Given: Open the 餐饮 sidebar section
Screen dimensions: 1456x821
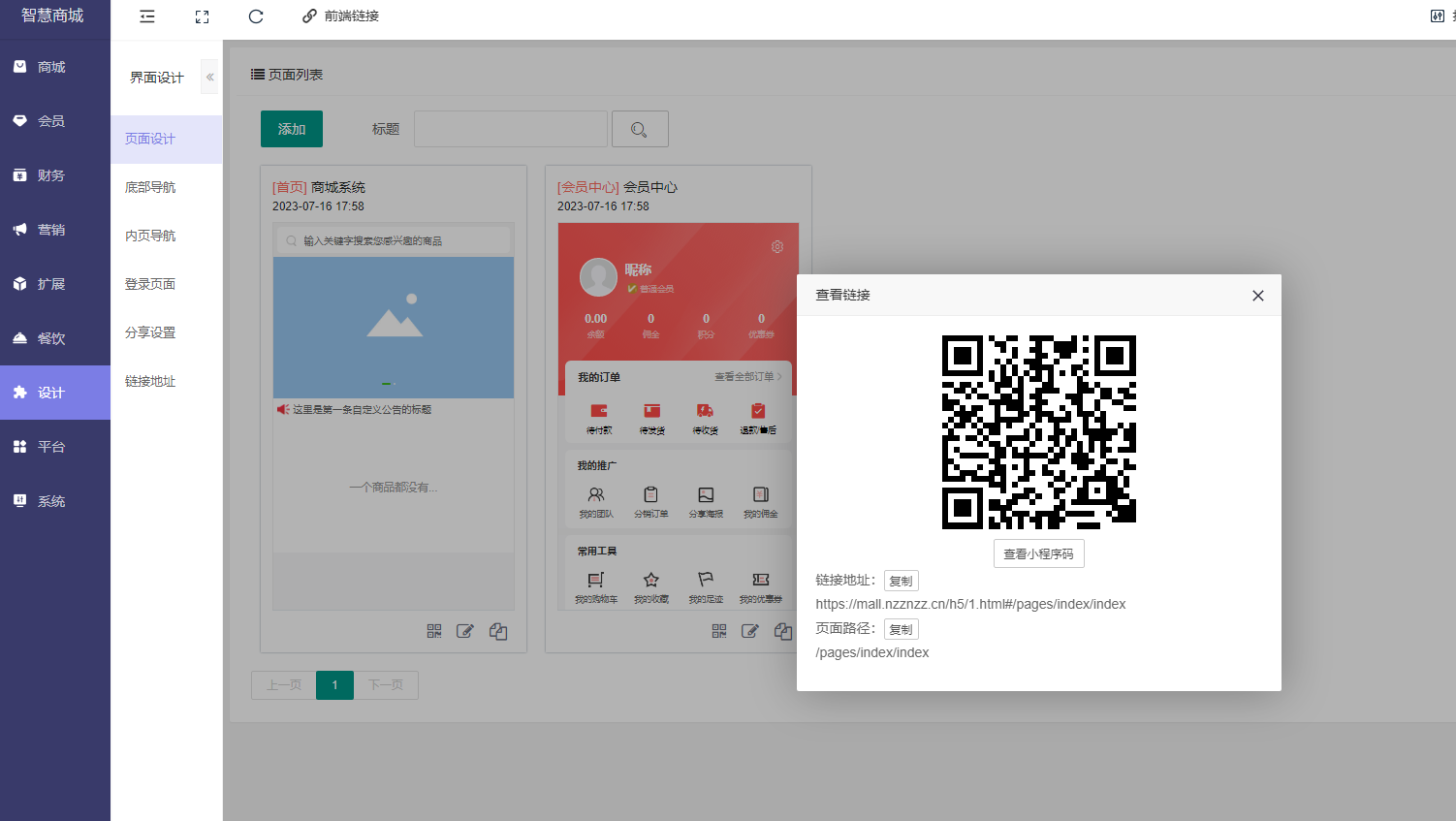Looking at the screenshot, I should pyautogui.click(x=55, y=338).
